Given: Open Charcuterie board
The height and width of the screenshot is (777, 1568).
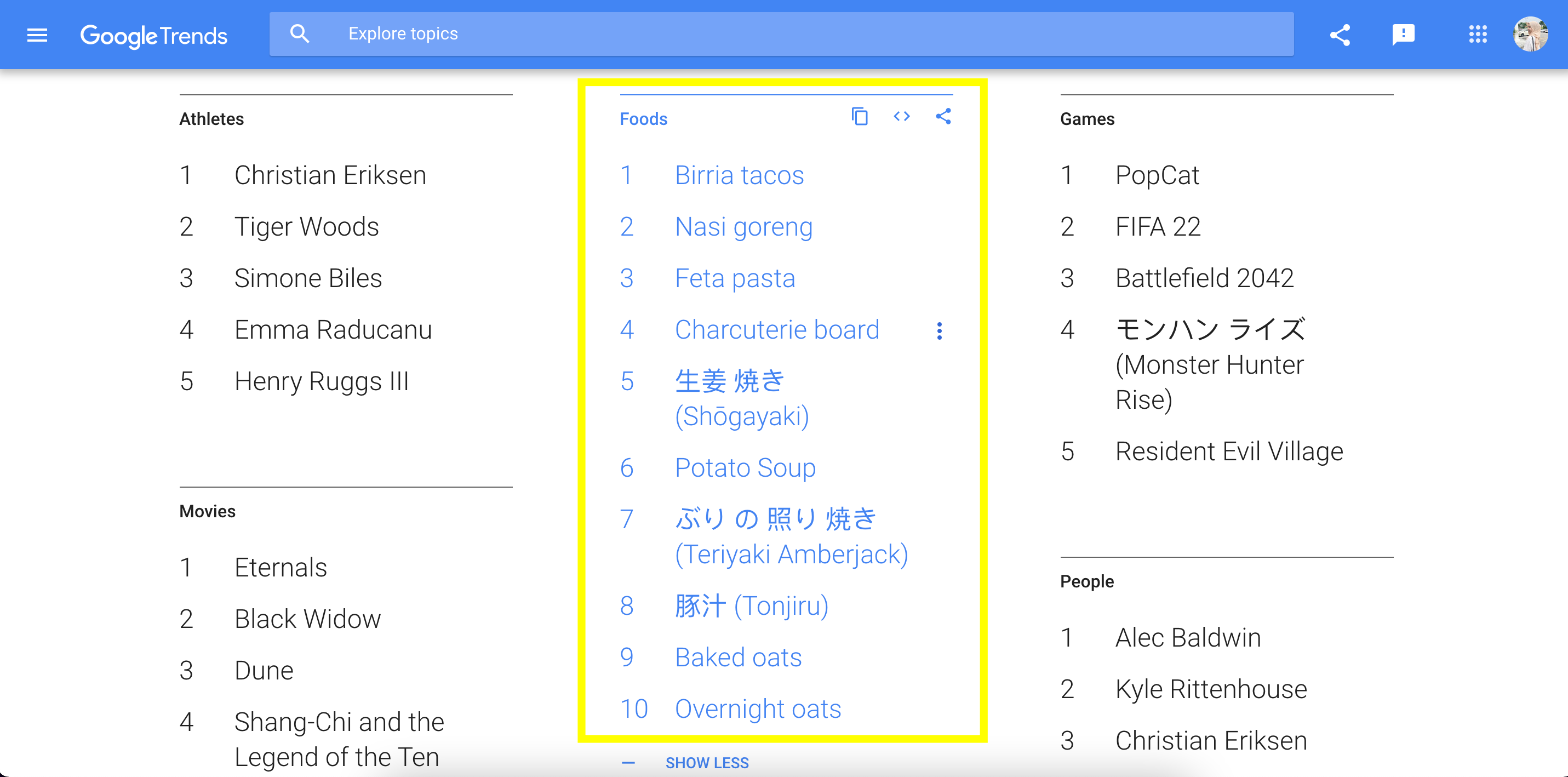Looking at the screenshot, I should pos(777,330).
